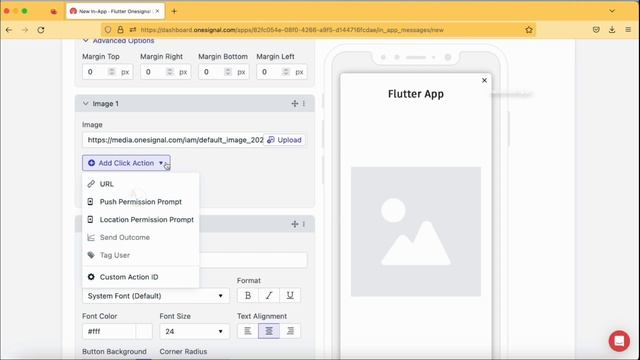
Task: Click the address bar URL
Action: pyautogui.click(x=292, y=30)
